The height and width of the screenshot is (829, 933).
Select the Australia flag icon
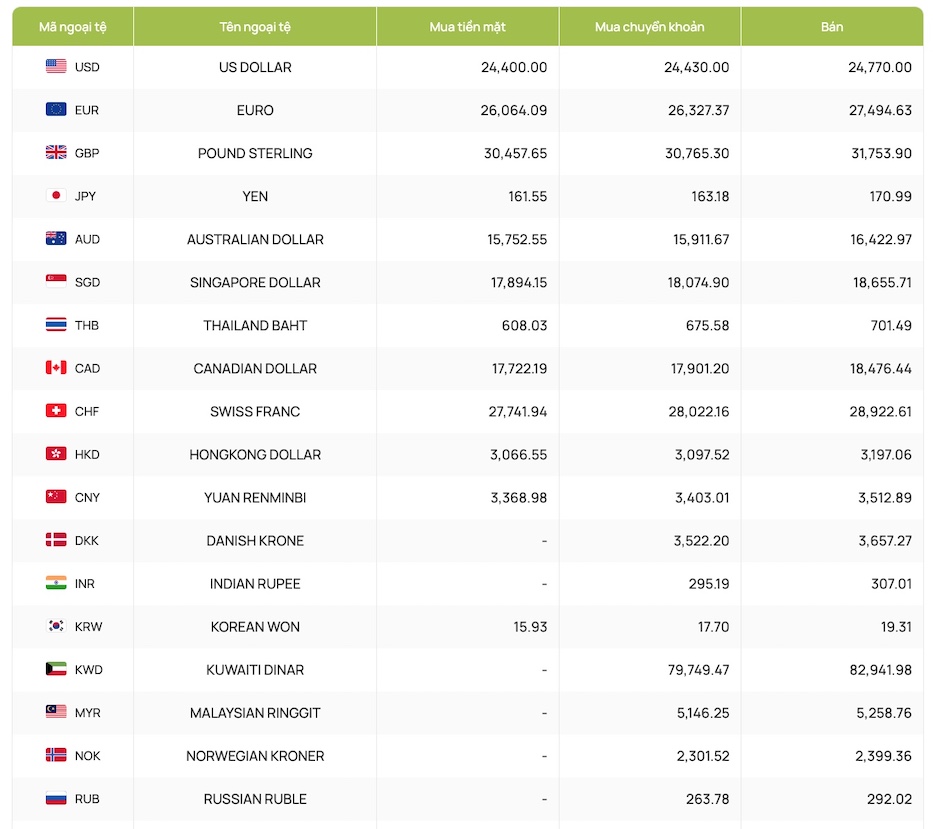pyautogui.click(x=56, y=239)
